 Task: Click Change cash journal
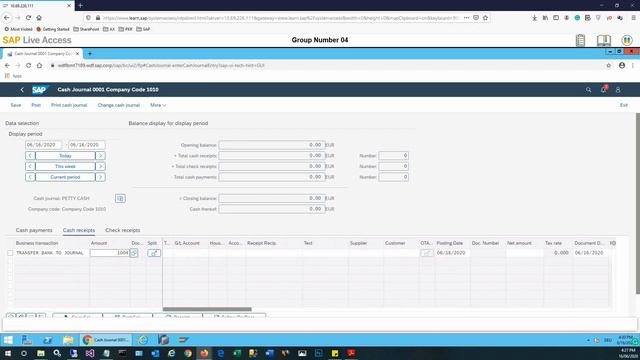118,105
